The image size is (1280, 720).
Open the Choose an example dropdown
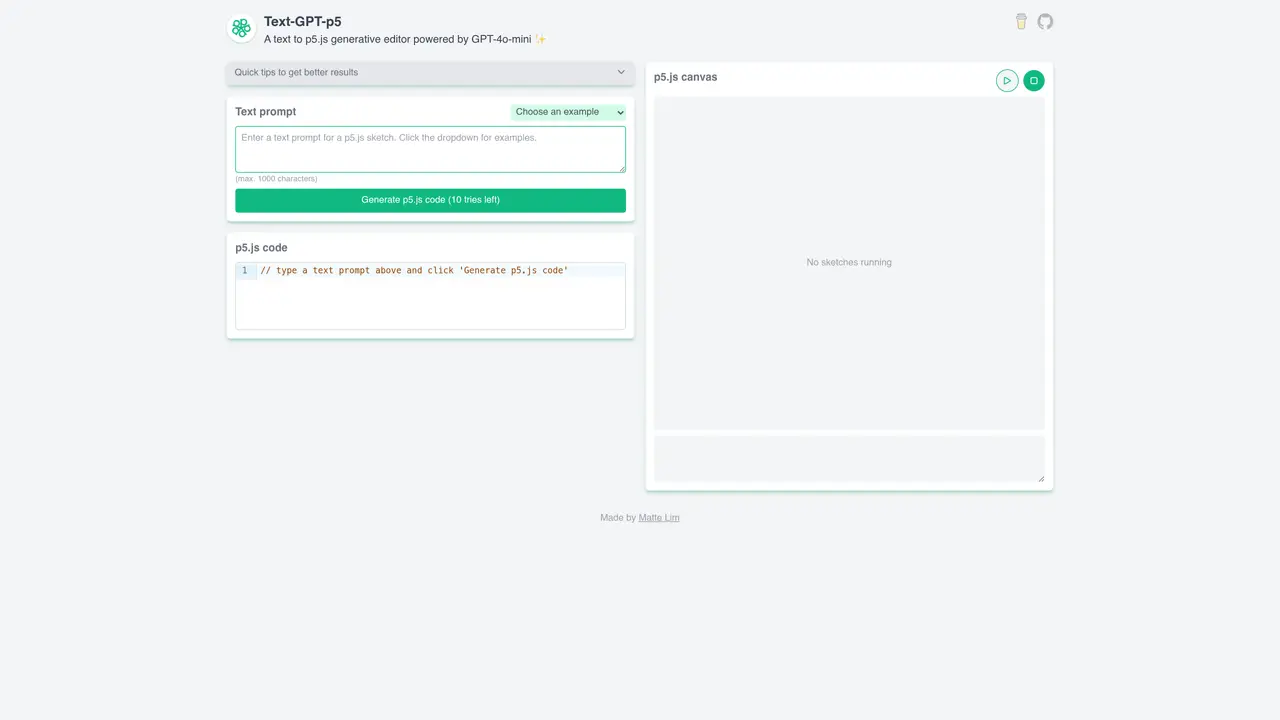click(x=568, y=112)
